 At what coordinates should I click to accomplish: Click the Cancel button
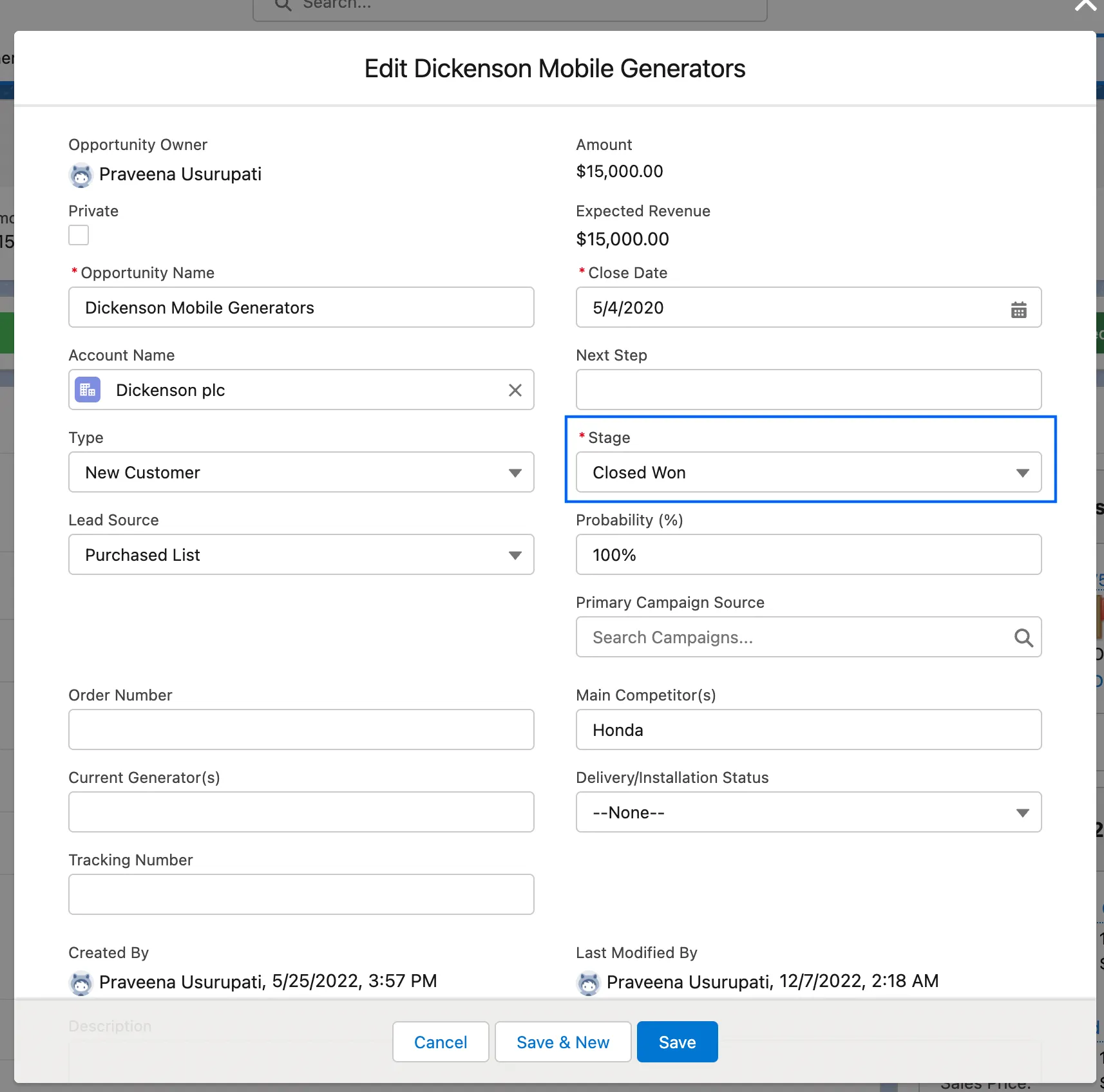441,1042
